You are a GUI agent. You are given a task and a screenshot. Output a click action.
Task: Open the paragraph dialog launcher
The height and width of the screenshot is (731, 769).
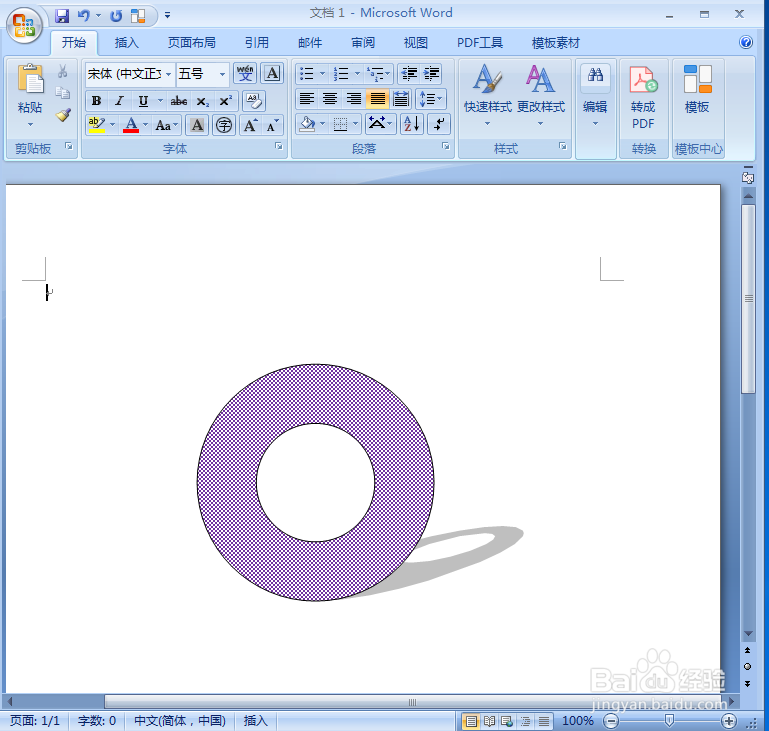click(x=445, y=146)
